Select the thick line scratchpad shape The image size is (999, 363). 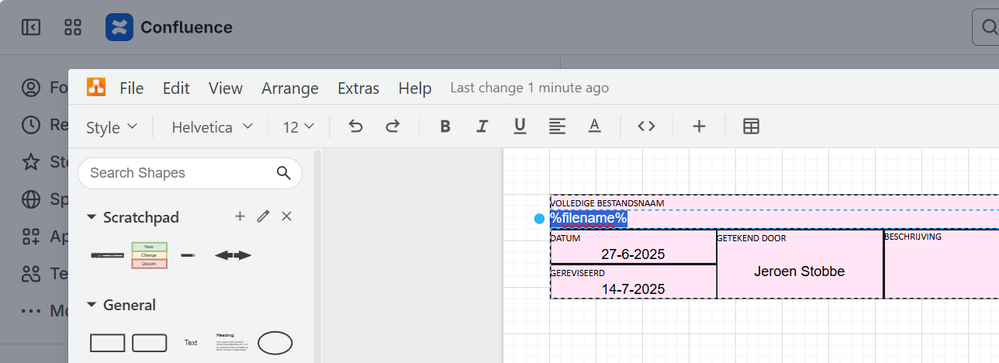point(108,255)
